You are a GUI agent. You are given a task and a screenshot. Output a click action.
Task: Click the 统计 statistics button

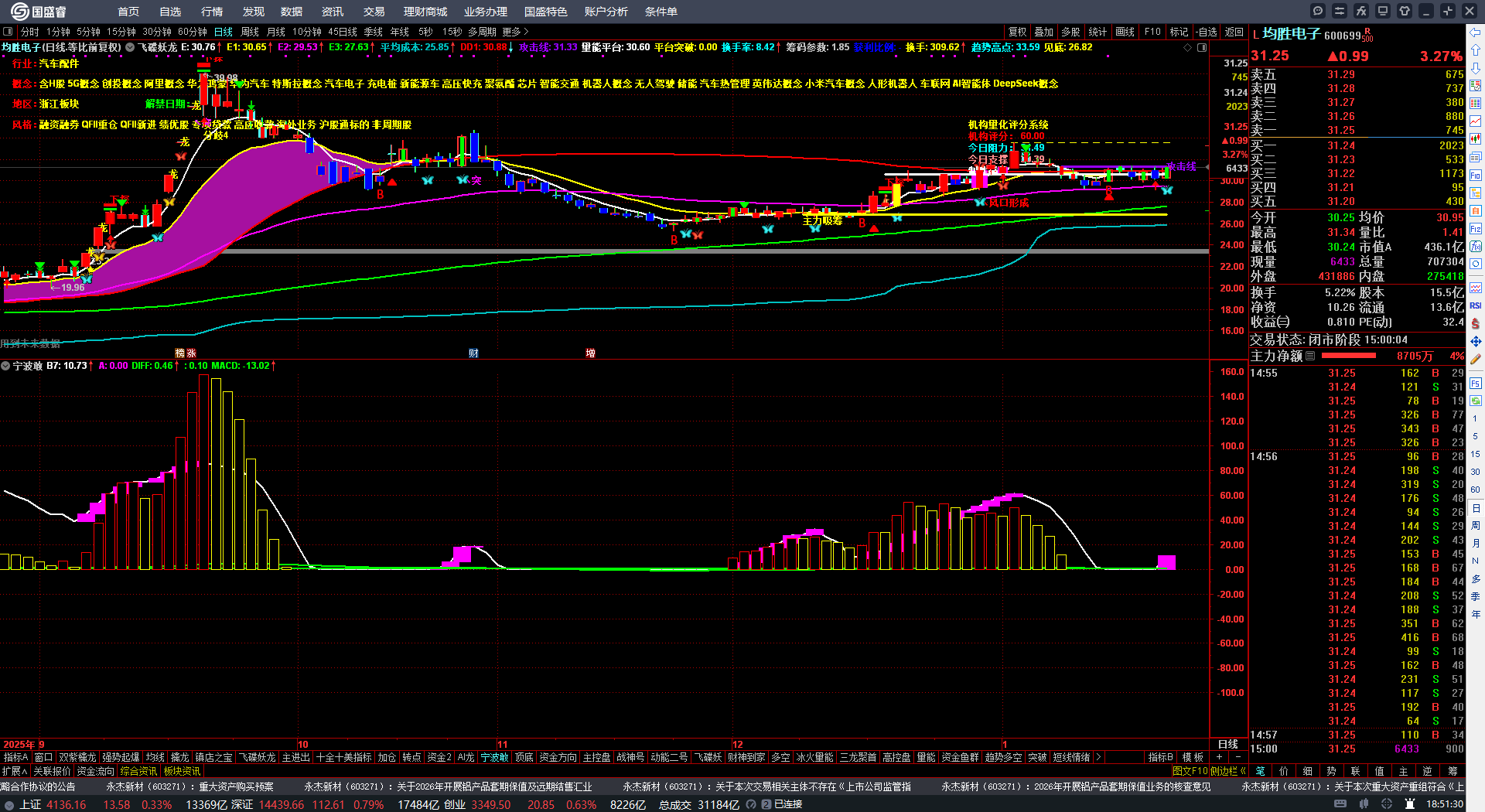(x=1098, y=32)
